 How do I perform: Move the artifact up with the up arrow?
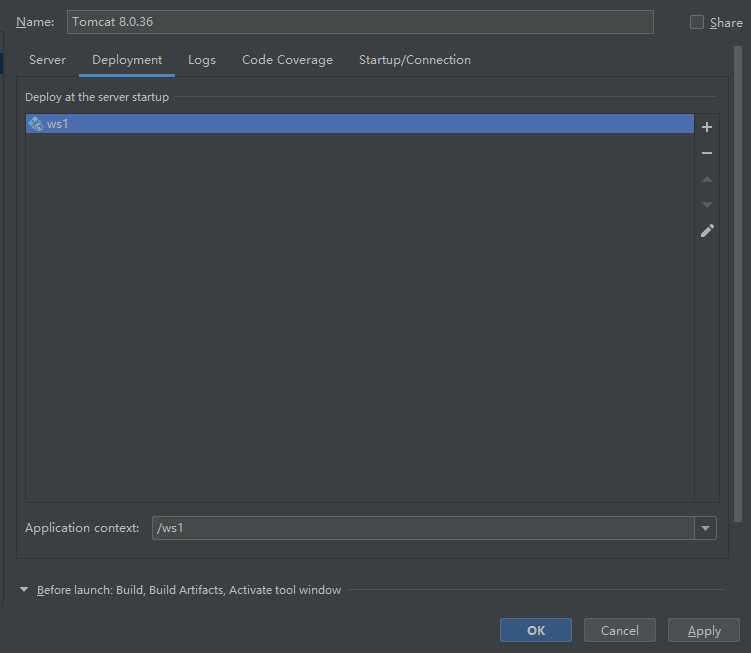point(706,180)
